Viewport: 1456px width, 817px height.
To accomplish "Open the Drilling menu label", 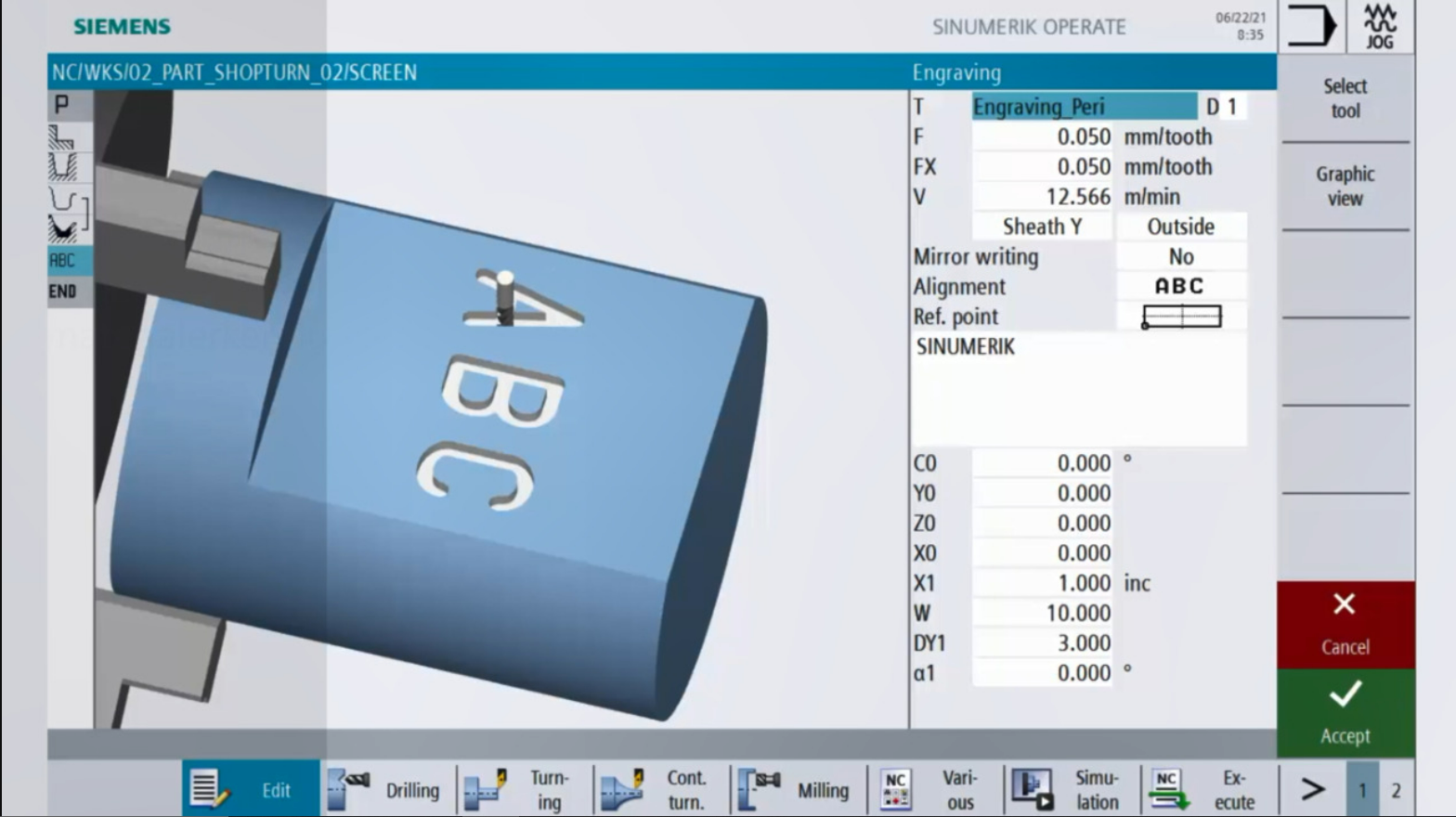I will (412, 790).
